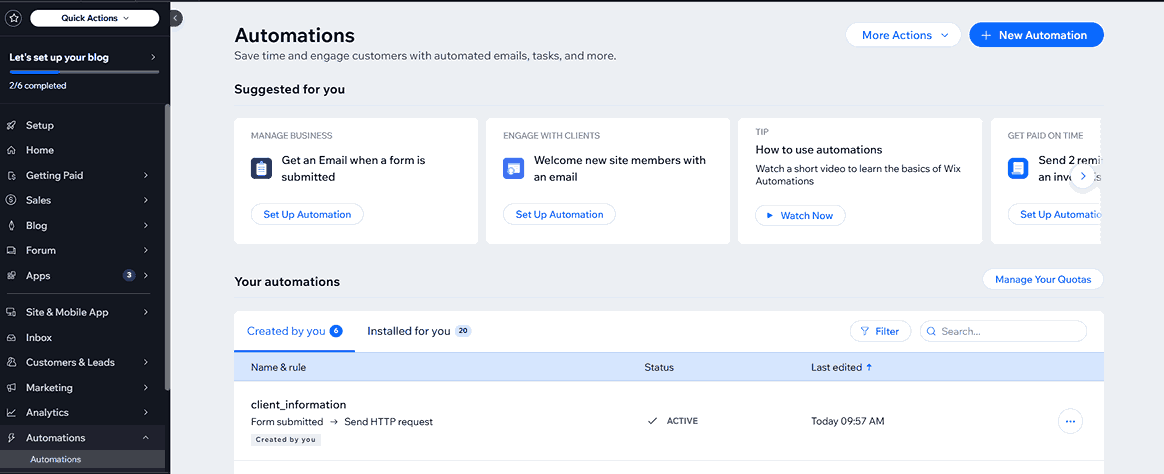
Task: Click the Inbox icon in sidebar
Action: [x=11, y=338]
